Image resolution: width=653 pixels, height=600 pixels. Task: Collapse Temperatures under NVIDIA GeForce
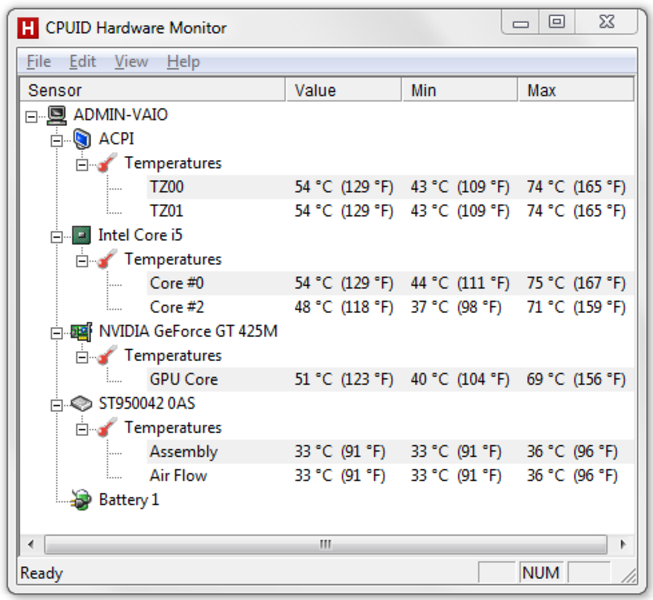[82, 358]
